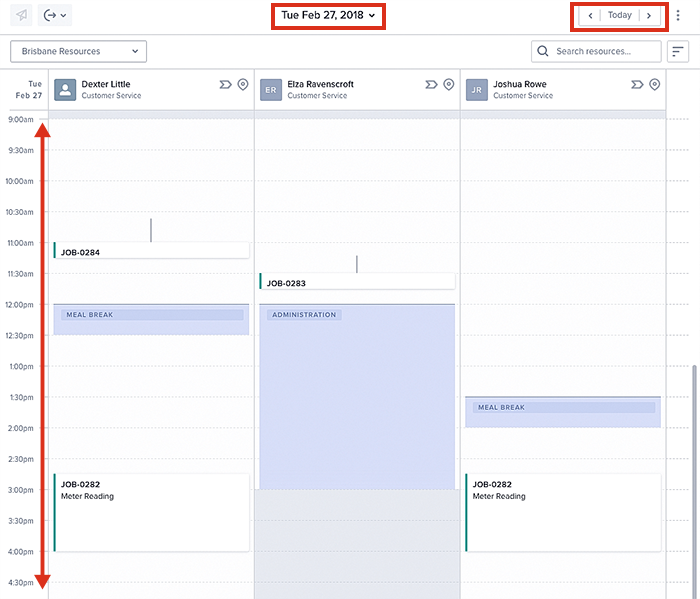Open the export arrow dropdown
The height and width of the screenshot is (599, 700).
click(55, 15)
